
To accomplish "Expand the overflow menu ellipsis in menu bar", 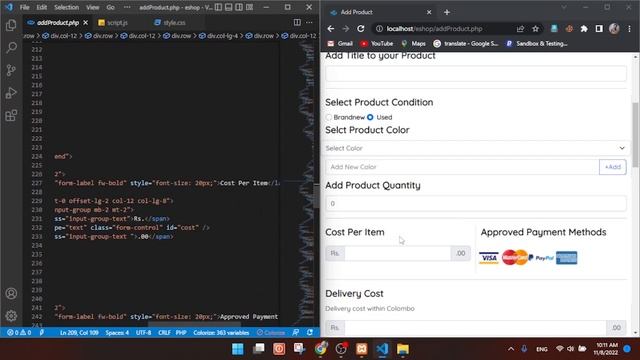I will 127,7.
